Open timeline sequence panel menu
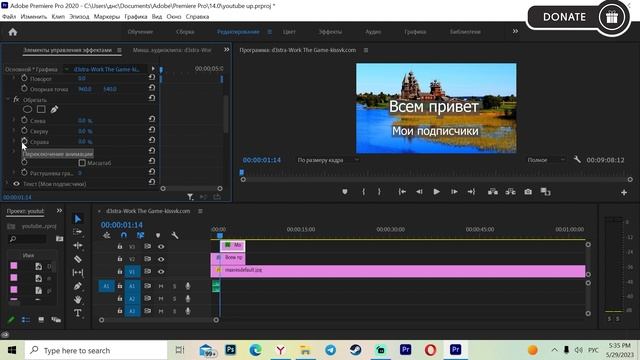 tap(200, 211)
